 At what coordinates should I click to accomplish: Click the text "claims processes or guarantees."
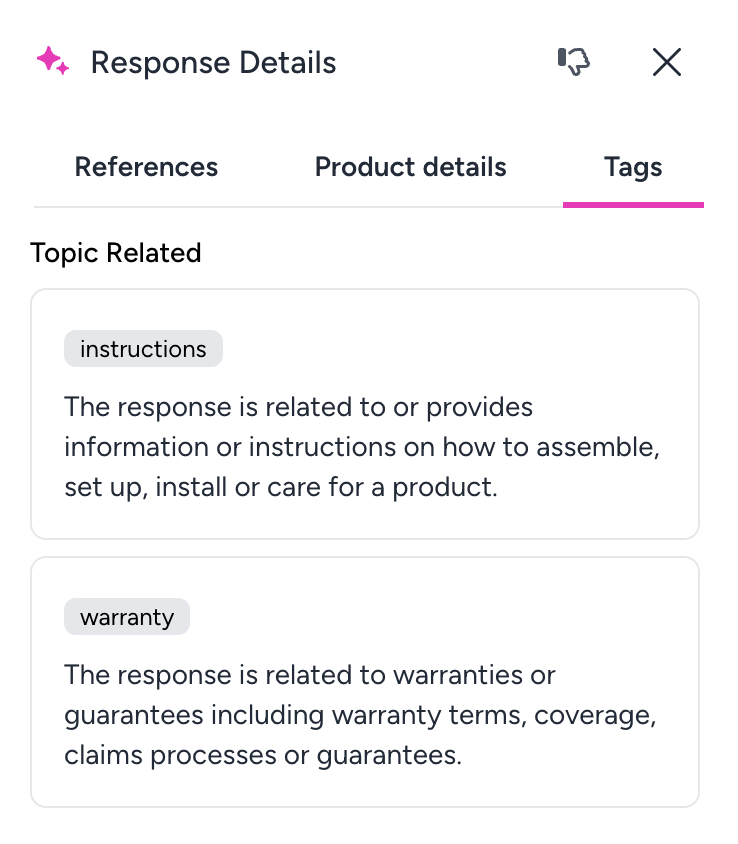pos(263,755)
